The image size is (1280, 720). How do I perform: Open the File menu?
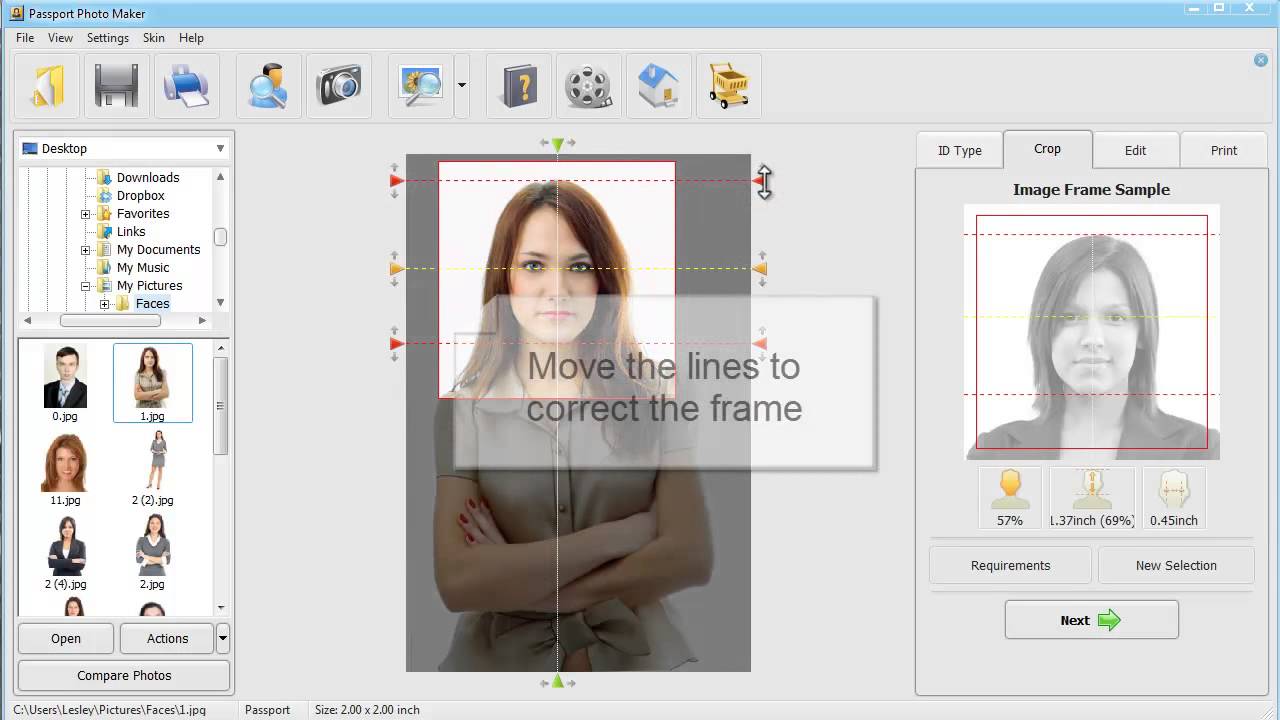click(25, 38)
